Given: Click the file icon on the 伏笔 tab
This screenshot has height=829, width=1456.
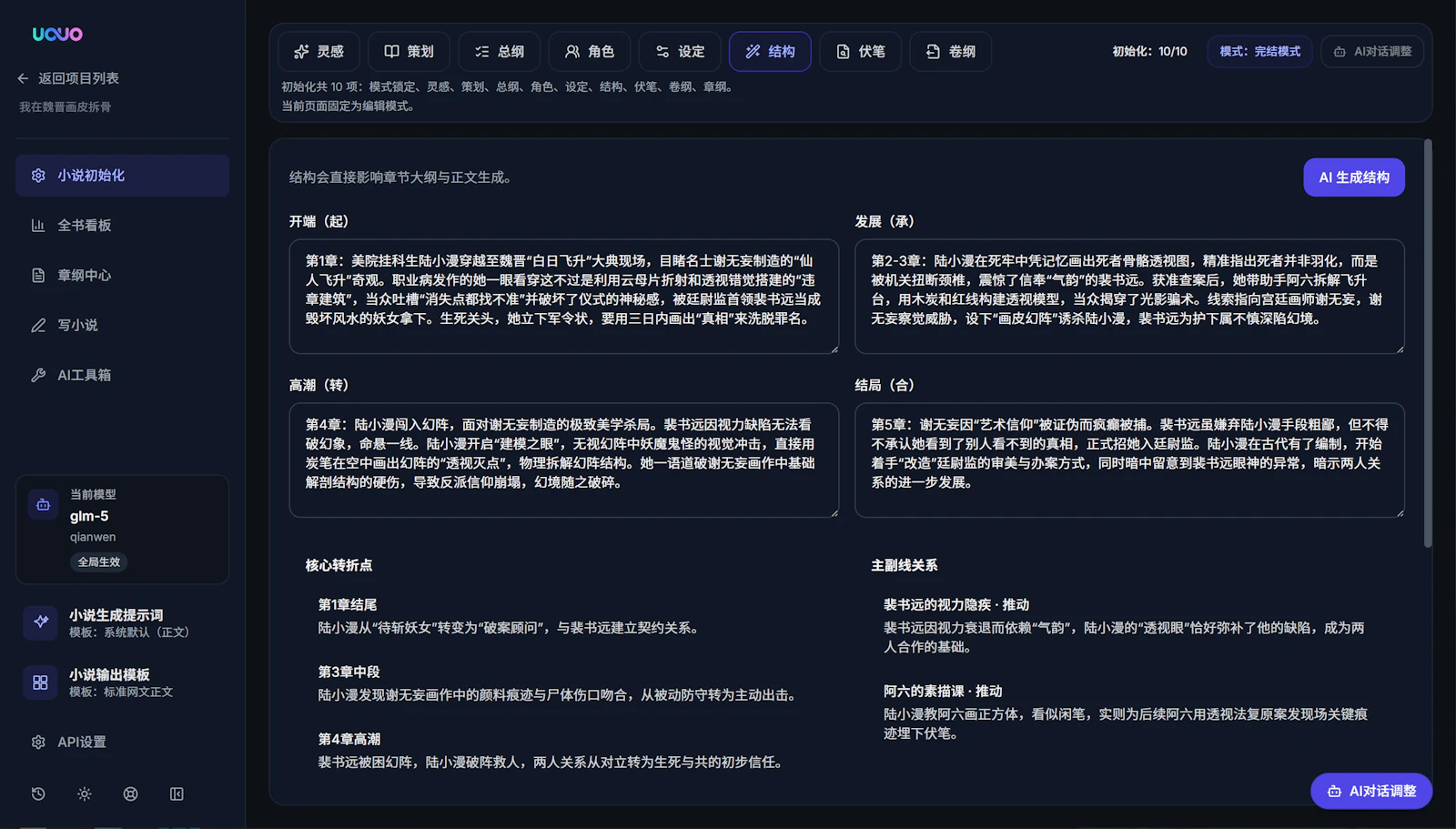Looking at the screenshot, I should pyautogui.click(x=843, y=52).
